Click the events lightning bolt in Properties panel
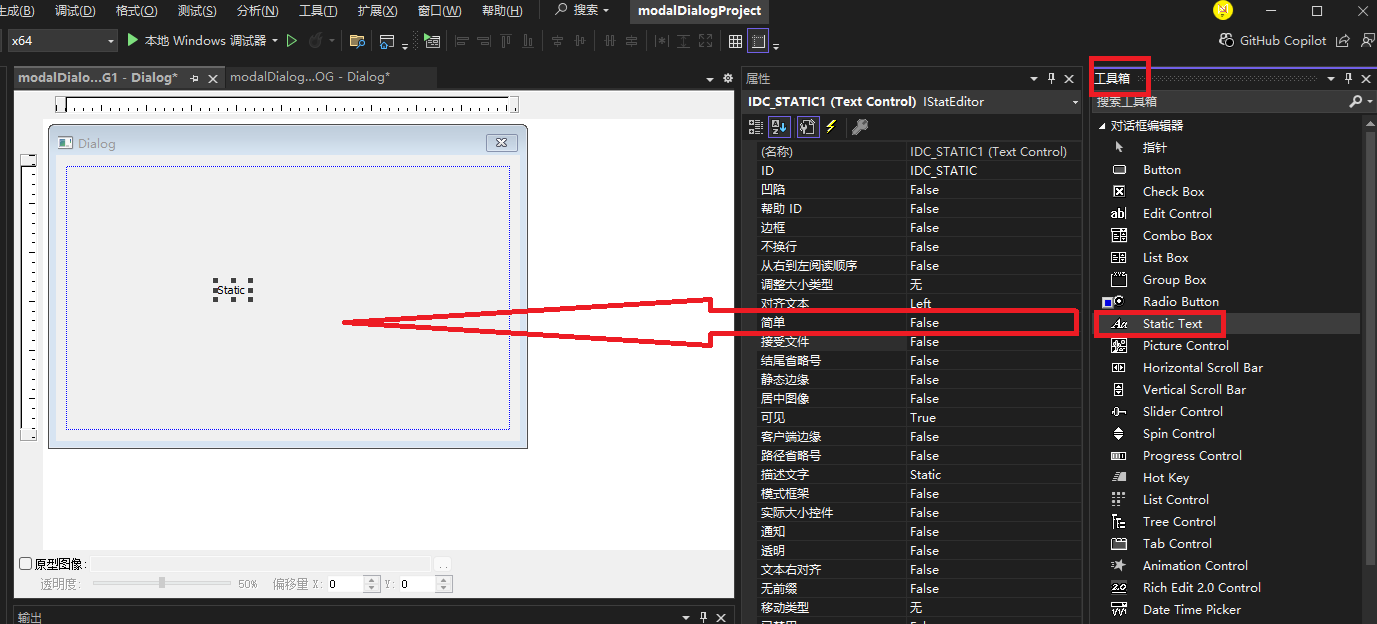The height and width of the screenshot is (624, 1377). pyautogui.click(x=832, y=127)
